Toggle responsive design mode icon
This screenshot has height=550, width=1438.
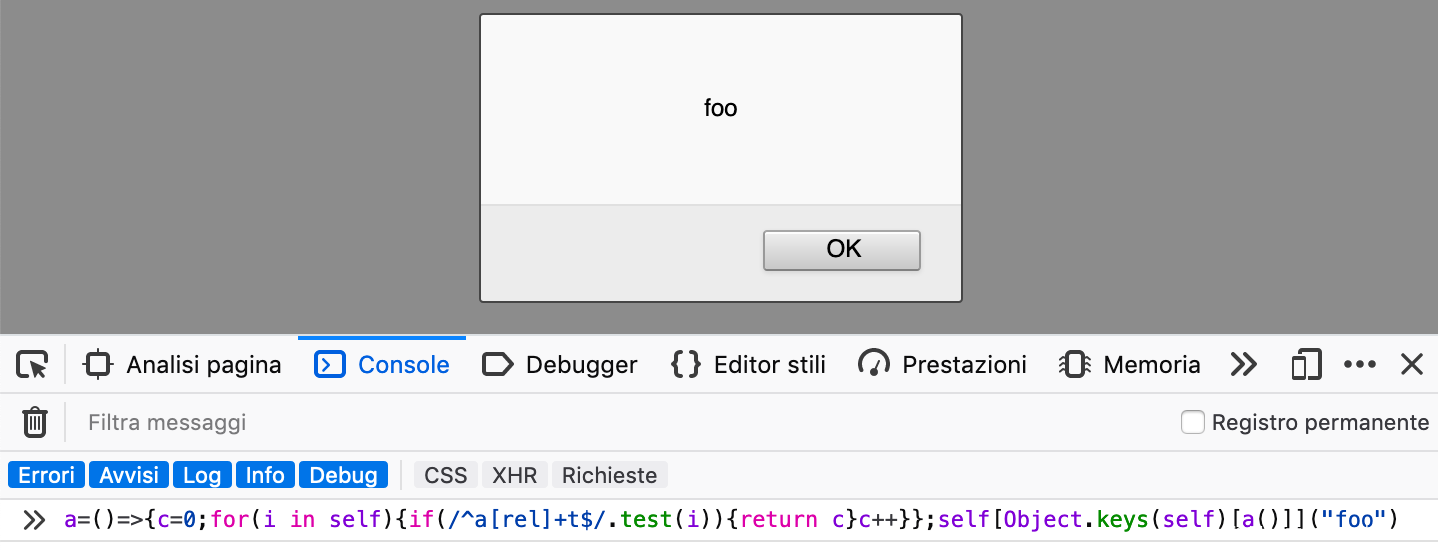(1306, 365)
